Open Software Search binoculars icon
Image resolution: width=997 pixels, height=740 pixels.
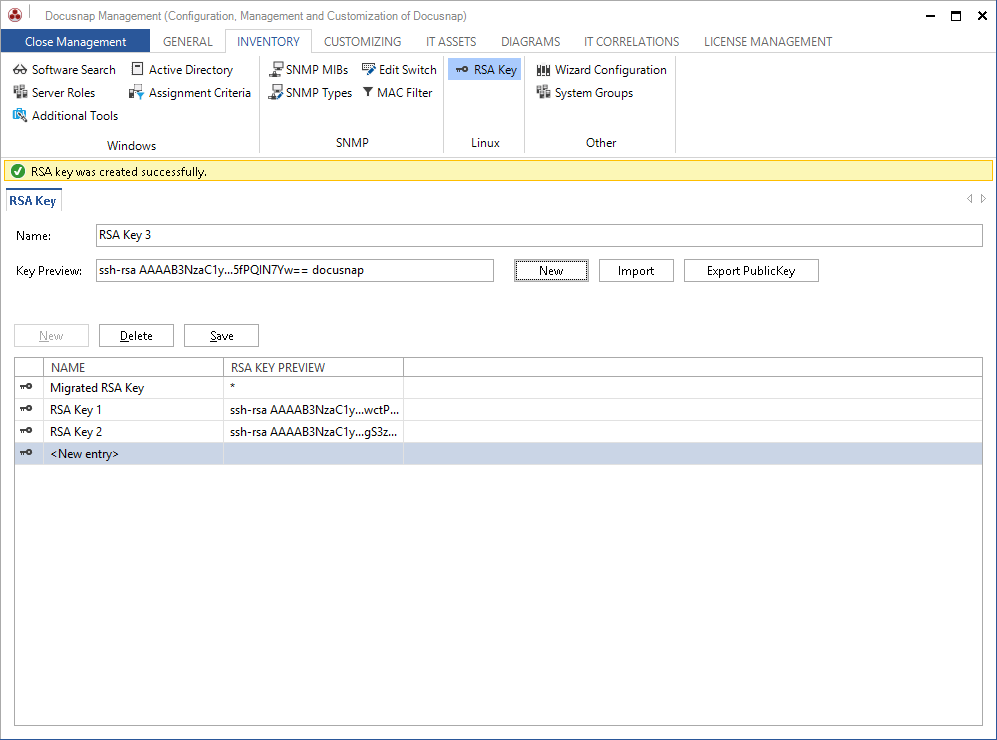20,70
